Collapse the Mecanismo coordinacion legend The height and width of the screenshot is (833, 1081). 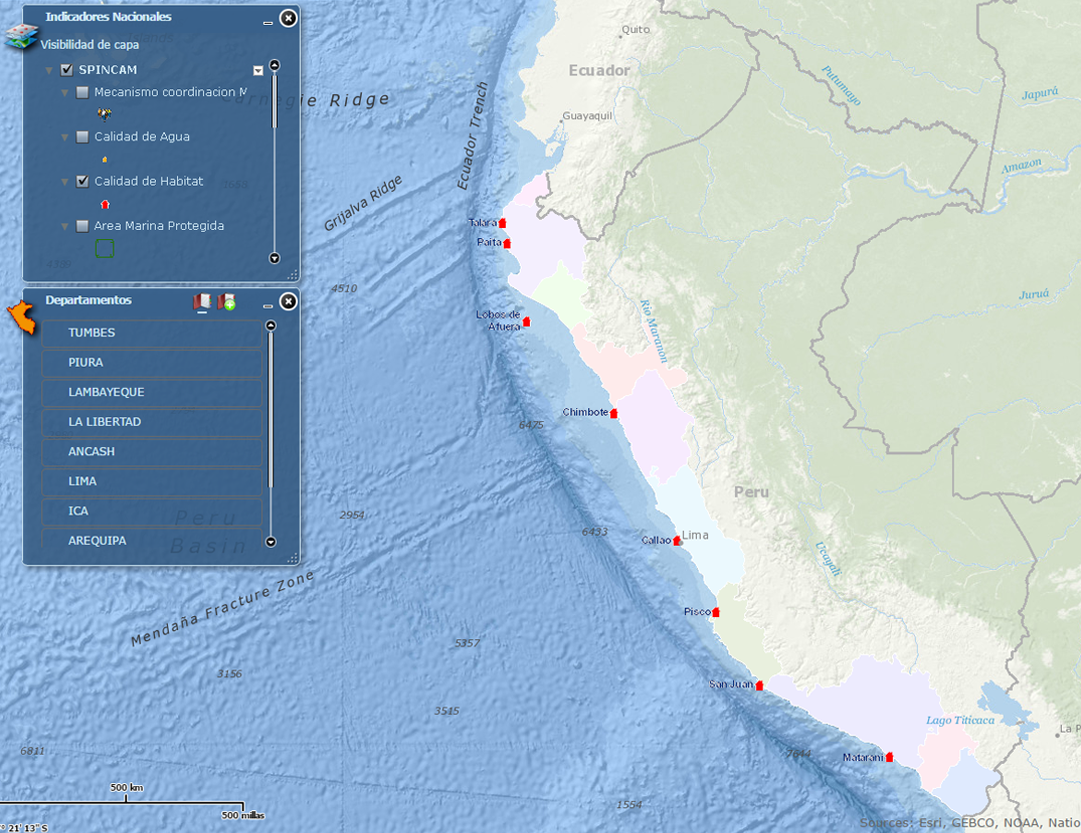pos(65,93)
